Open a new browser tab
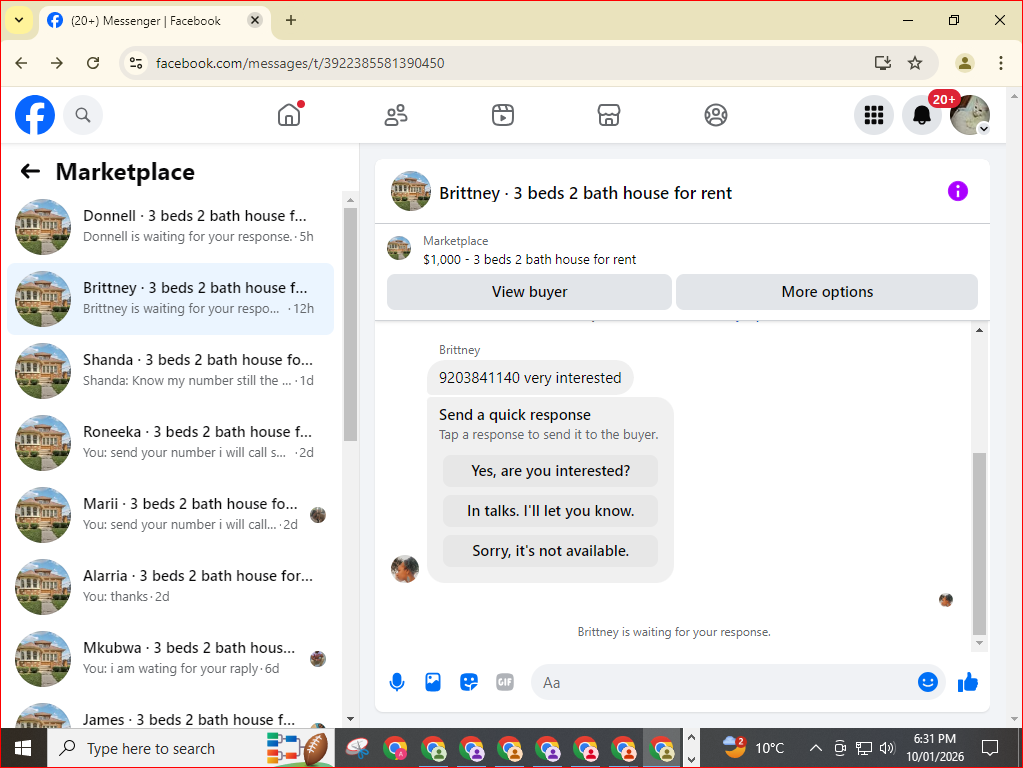The image size is (1023, 768). click(x=291, y=20)
